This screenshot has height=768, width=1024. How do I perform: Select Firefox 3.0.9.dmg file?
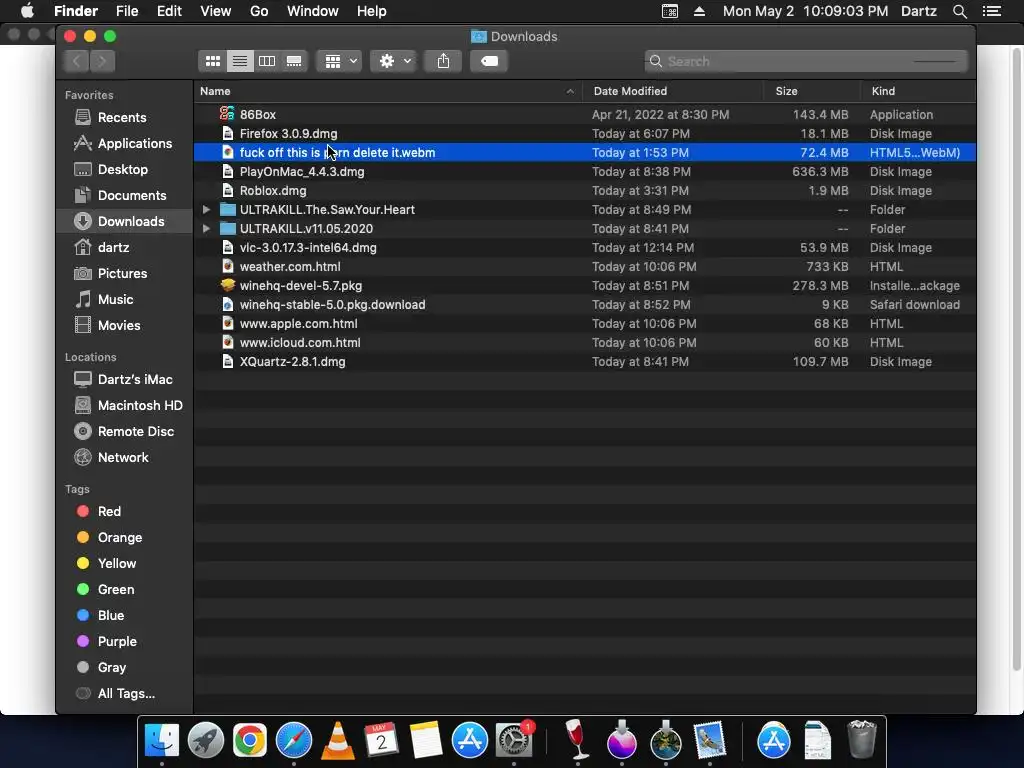[x=584, y=134]
